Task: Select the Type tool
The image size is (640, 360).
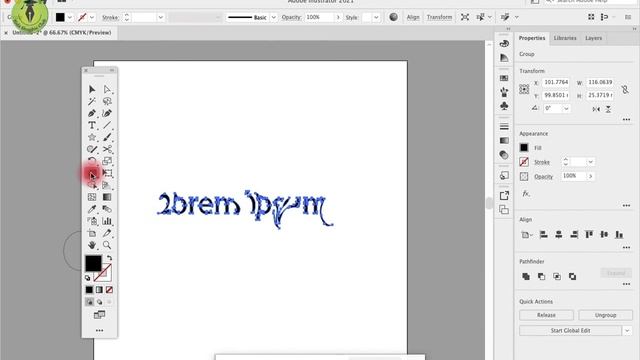Action: pyautogui.click(x=92, y=125)
